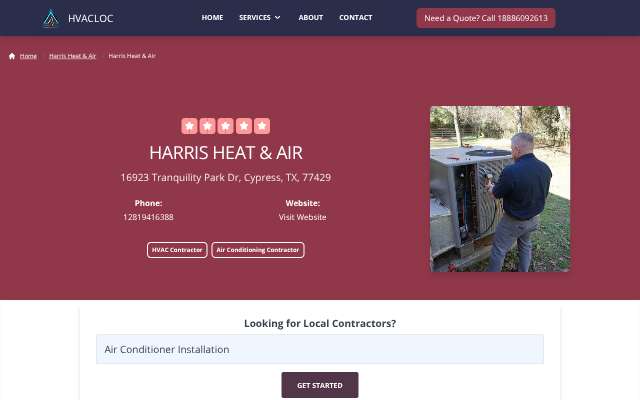
Task: Select the HVAC Contractor tag
Action: (x=177, y=250)
